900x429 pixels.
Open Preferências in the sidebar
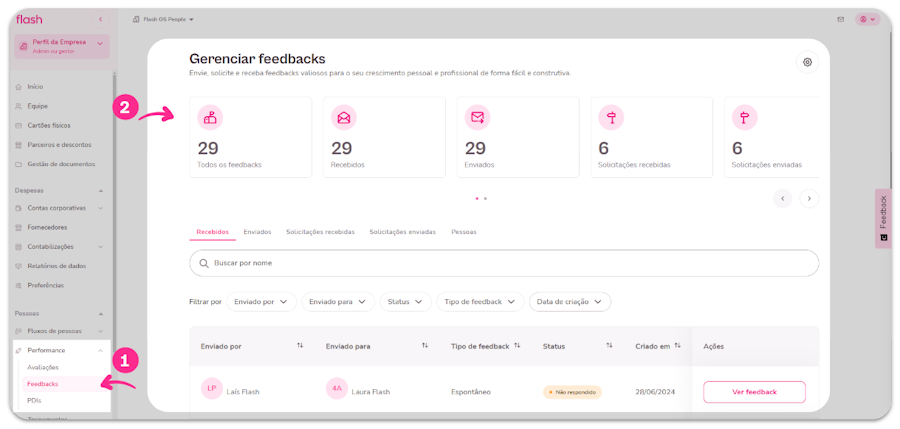(45, 285)
